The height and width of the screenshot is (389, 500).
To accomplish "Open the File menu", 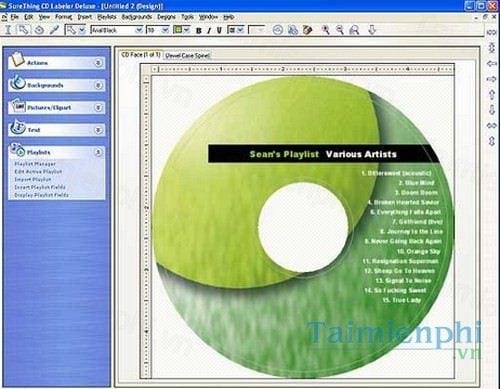I will pyautogui.click(x=15, y=17).
